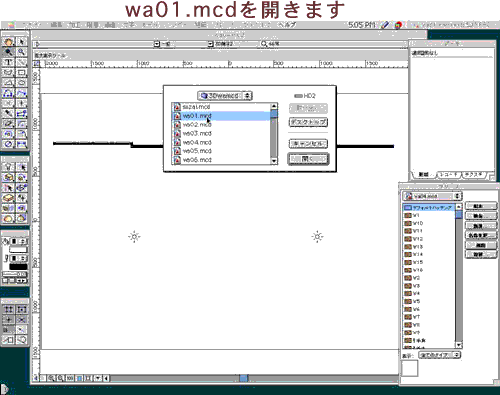Select the light bulb tool in 3D palette
The width and height of the screenshot is (500, 395).
coord(8,167)
